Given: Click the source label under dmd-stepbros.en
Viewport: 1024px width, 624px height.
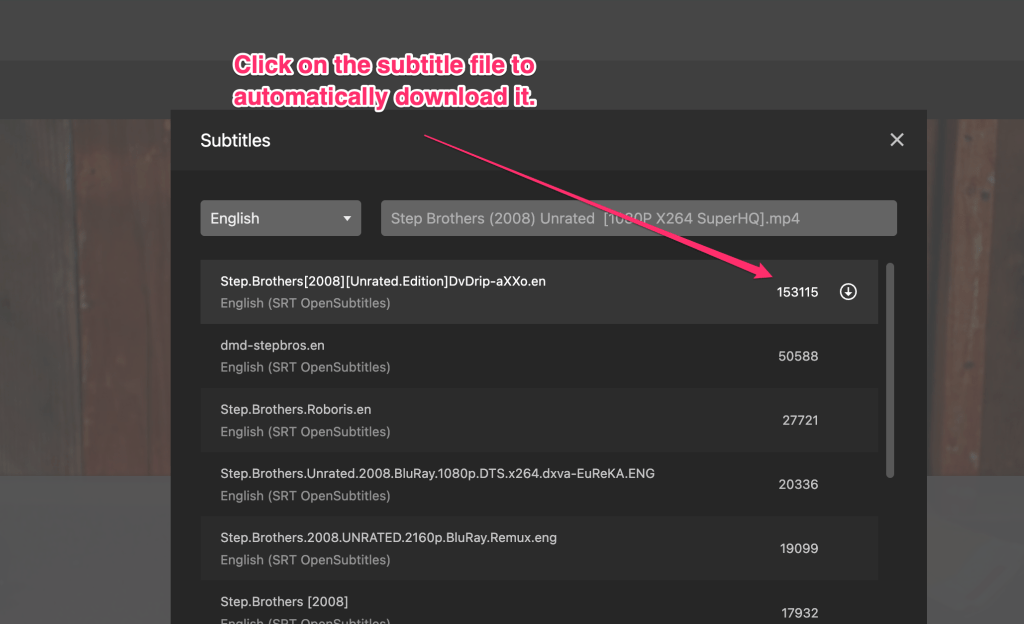Looking at the screenshot, I should (305, 367).
